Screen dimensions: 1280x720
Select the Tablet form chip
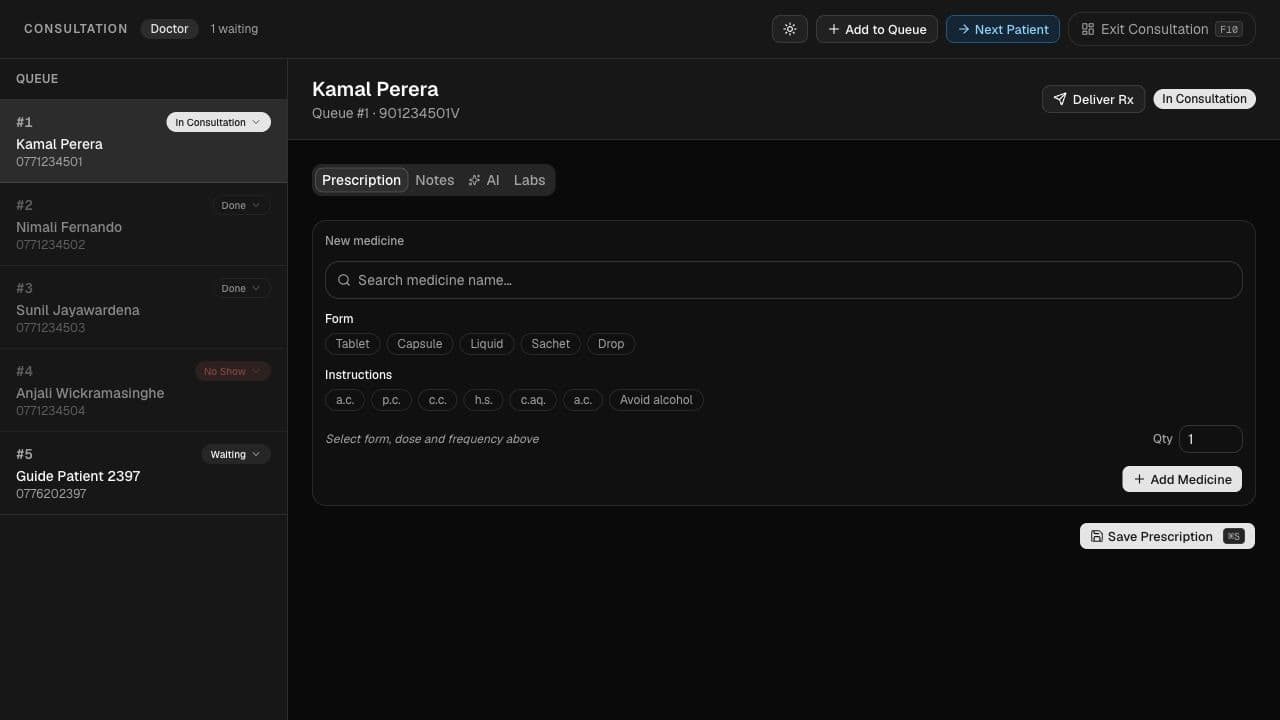[x=352, y=344]
